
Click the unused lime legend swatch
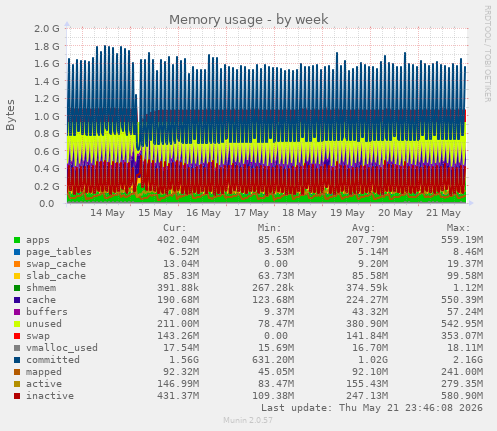click(17, 324)
